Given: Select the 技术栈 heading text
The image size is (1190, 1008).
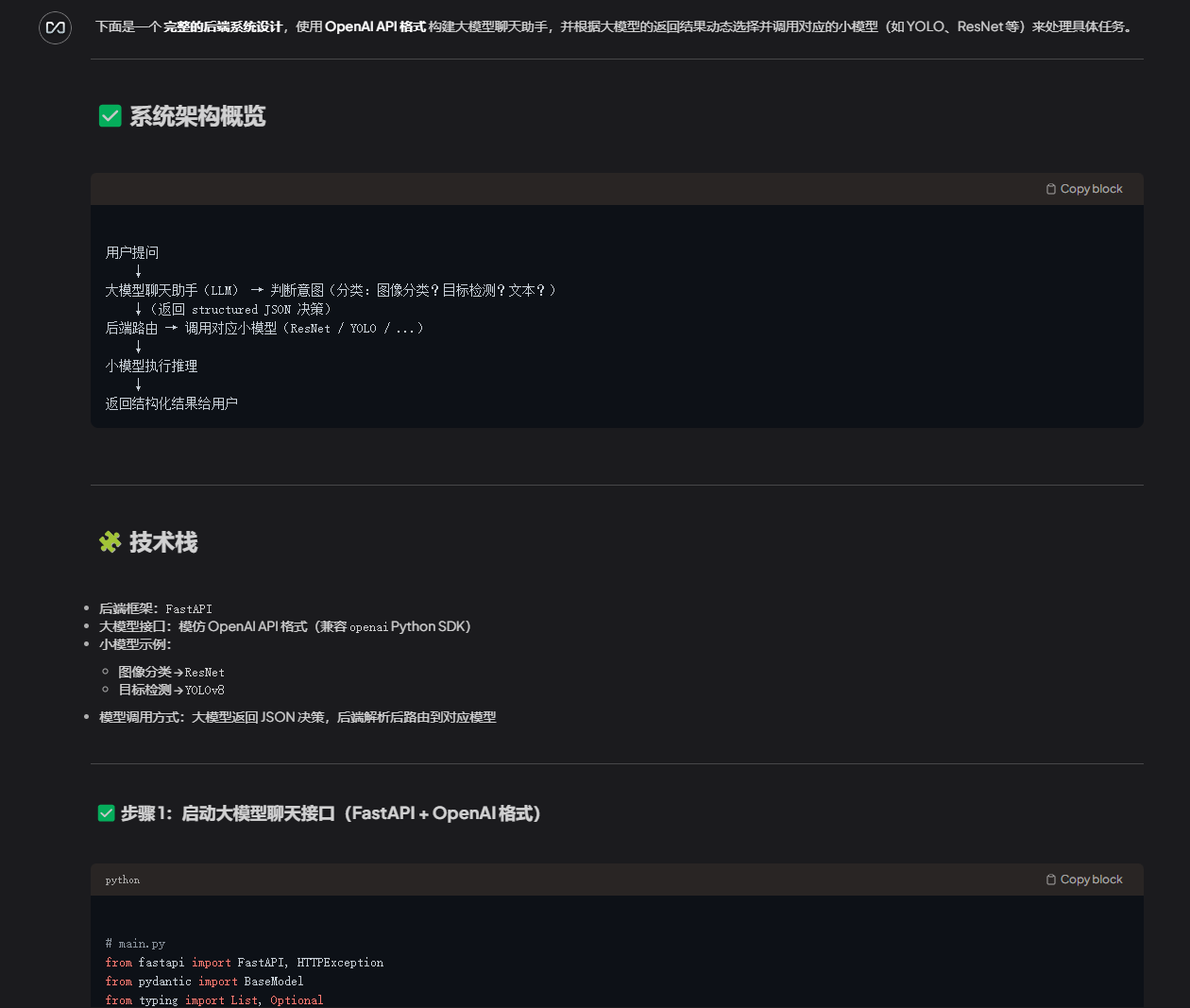Looking at the screenshot, I should [x=165, y=542].
